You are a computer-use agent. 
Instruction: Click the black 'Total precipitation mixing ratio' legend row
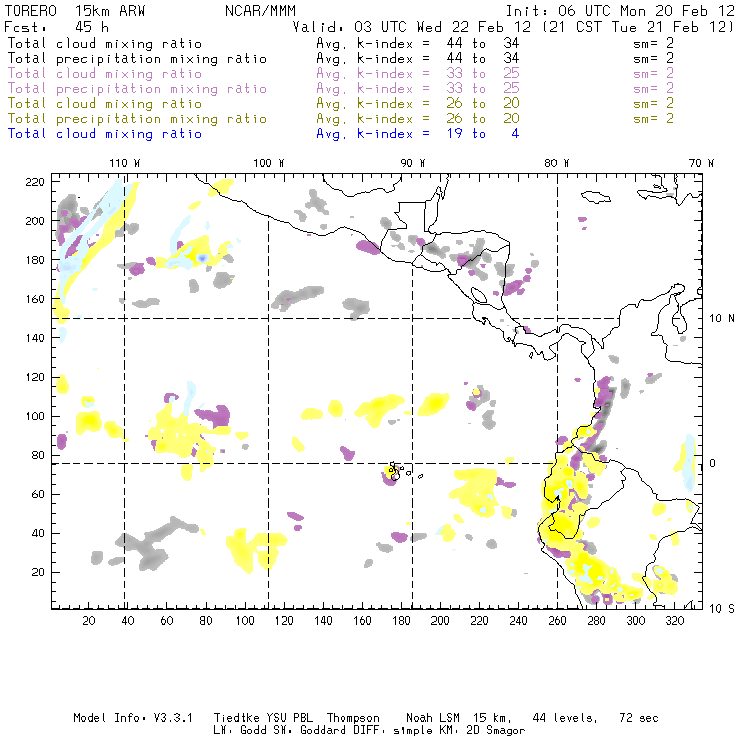[x=341, y=59]
